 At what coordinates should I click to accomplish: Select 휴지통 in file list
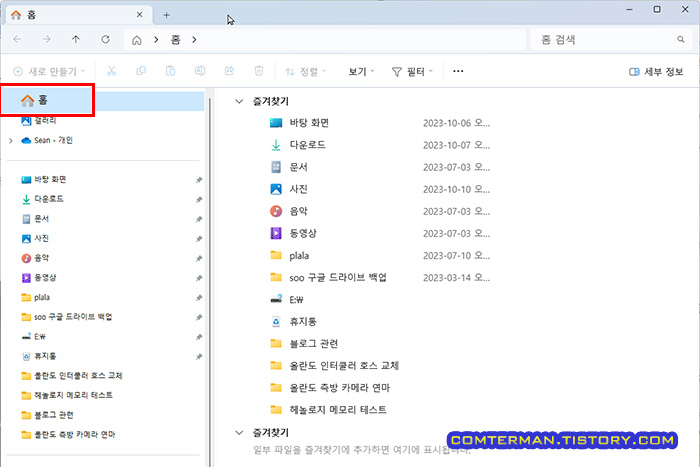293,321
